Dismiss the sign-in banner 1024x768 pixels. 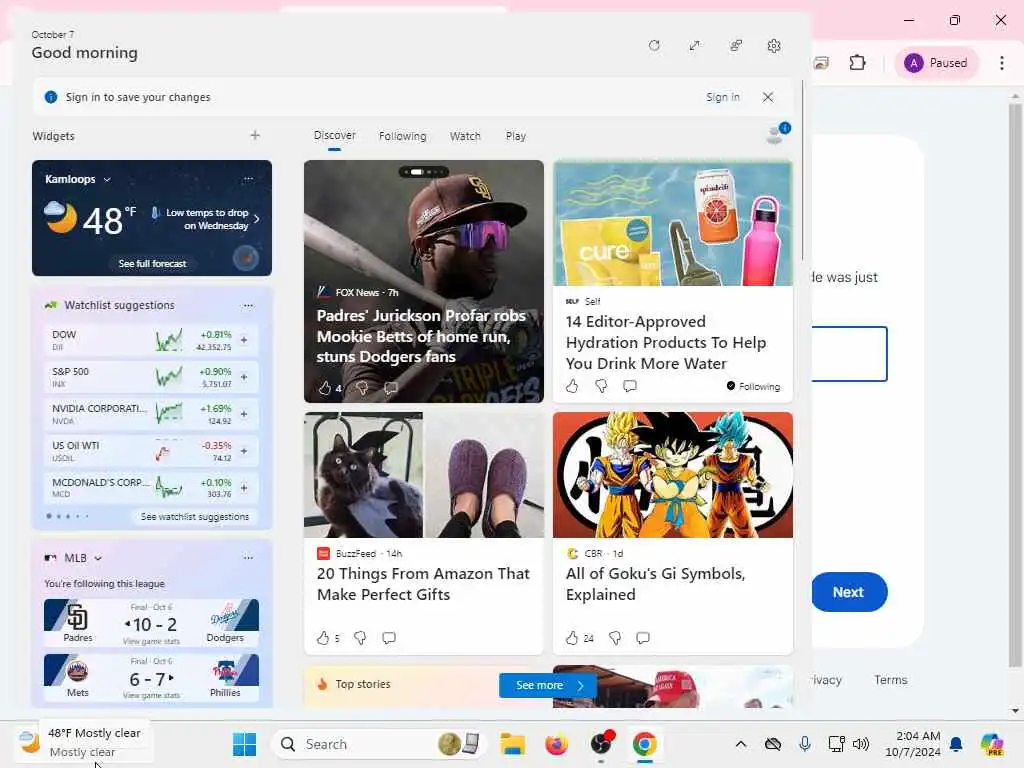[x=768, y=97]
